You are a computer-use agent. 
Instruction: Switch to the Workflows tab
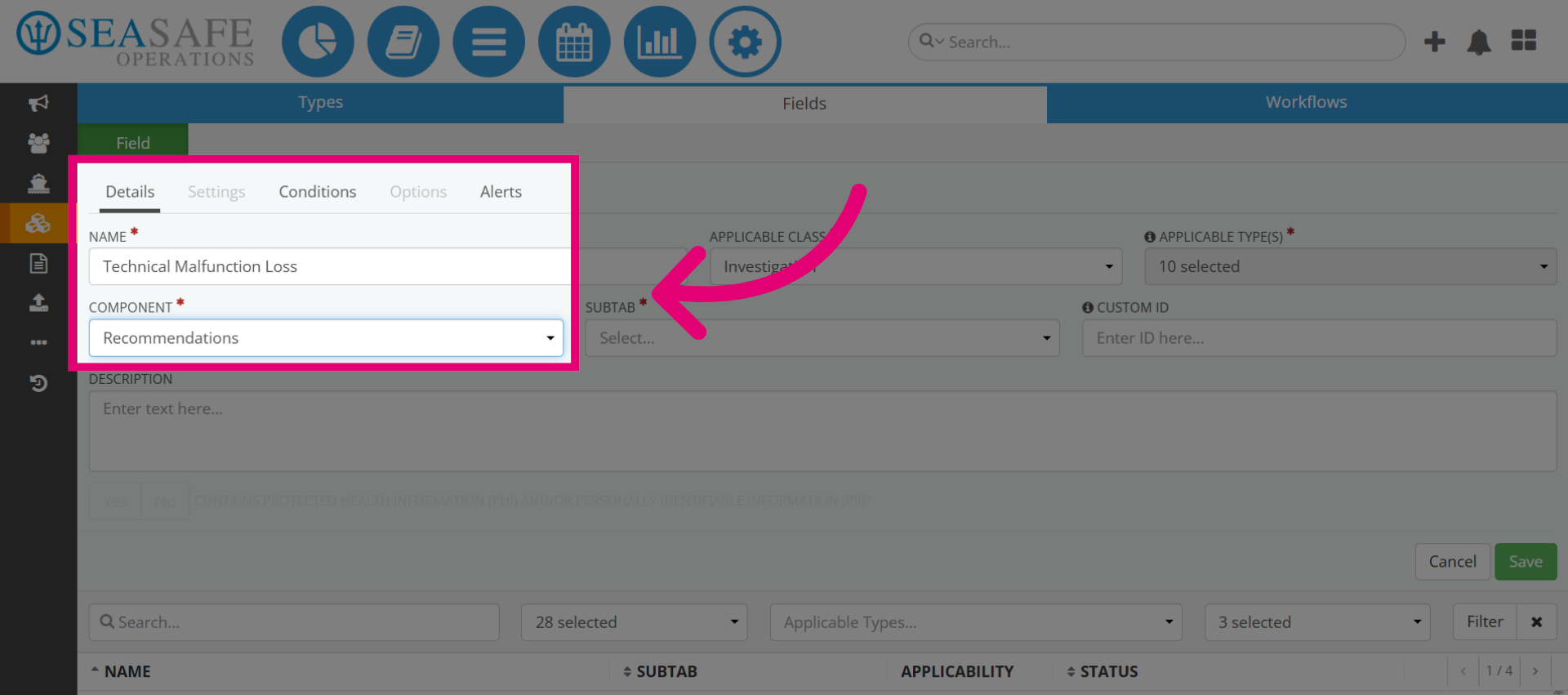[1307, 103]
